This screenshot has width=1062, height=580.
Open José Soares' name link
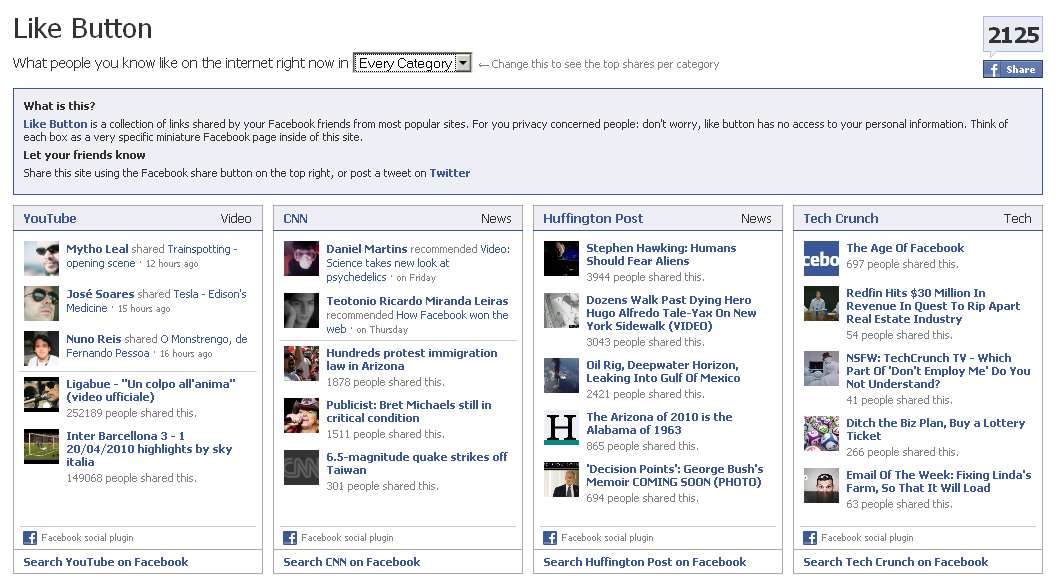click(x=100, y=294)
